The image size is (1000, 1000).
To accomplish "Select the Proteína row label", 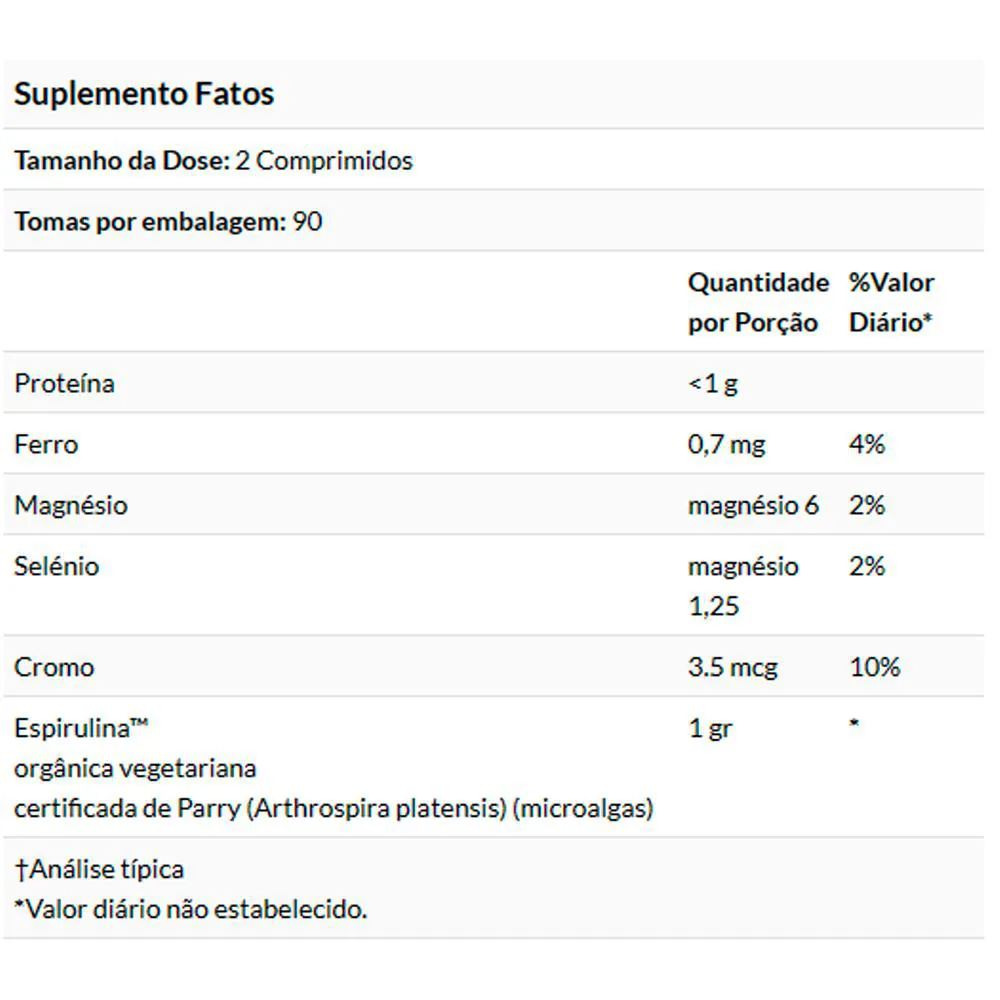I will pos(64,384).
